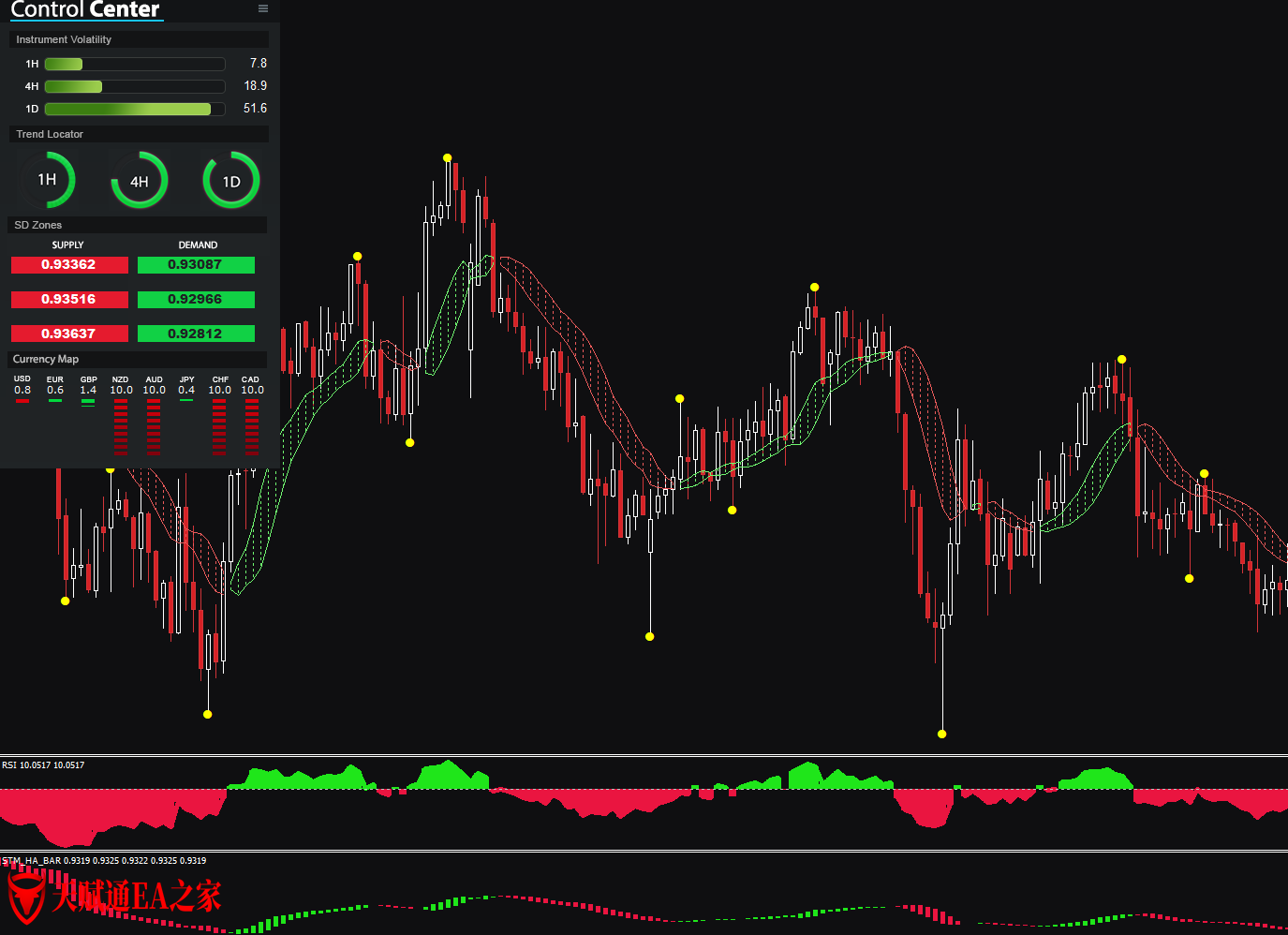The height and width of the screenshot is (935, 1288).
Task: Click the SD Zones section header
Action: 139,225
